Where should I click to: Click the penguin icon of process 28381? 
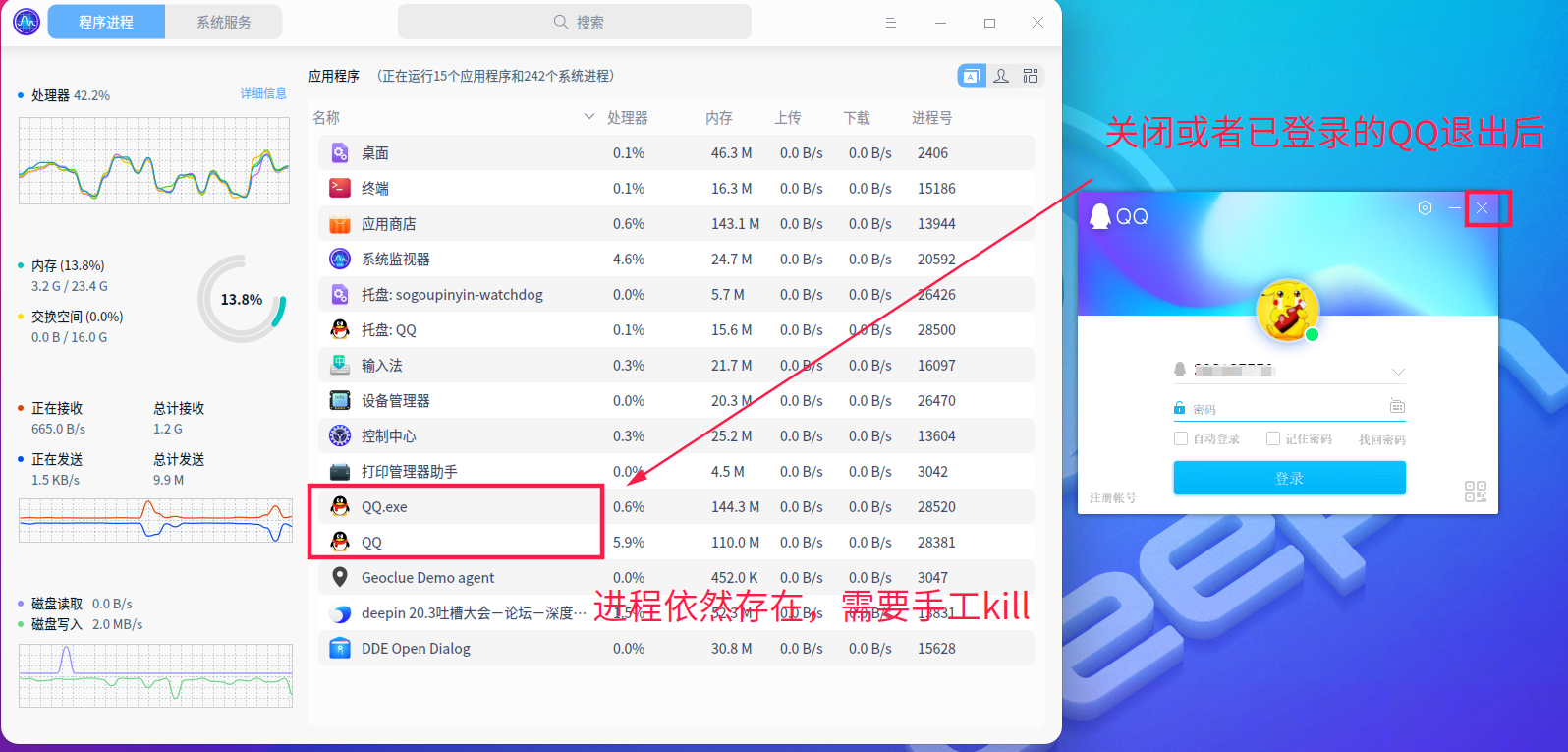pyautogui.click(x=340, y=543)
